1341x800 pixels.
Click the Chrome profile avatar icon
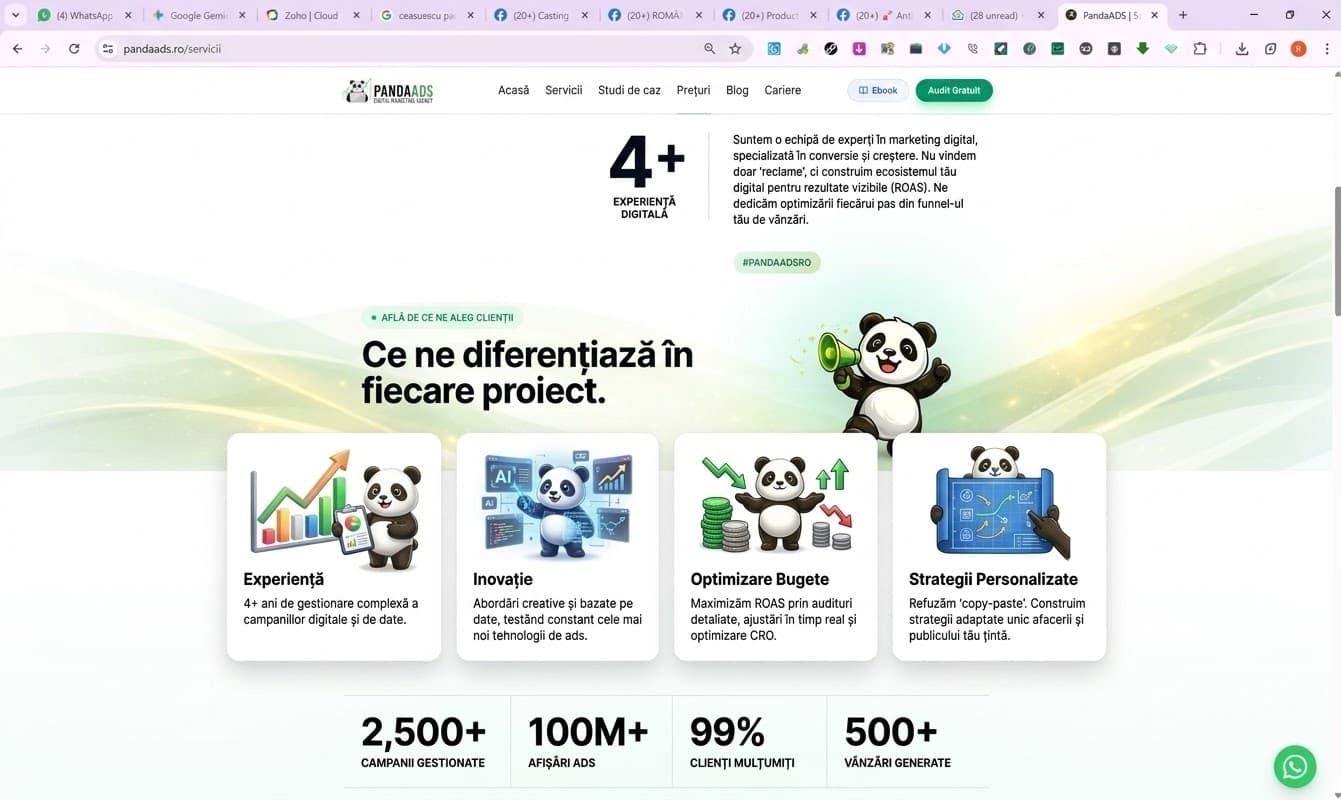tap(1298, 48)
